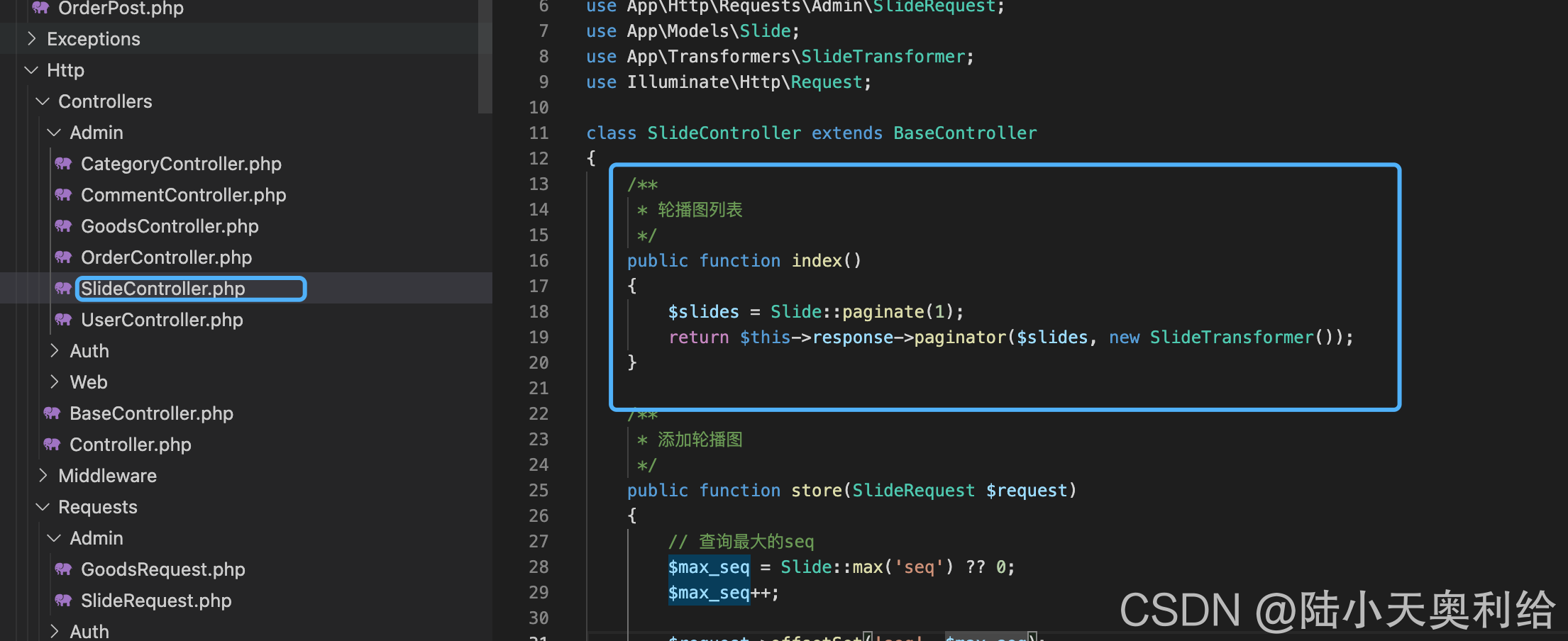
Task: Click the $max_seq variable on line 28
Action: pyautogui.click(x=709, y=567)
